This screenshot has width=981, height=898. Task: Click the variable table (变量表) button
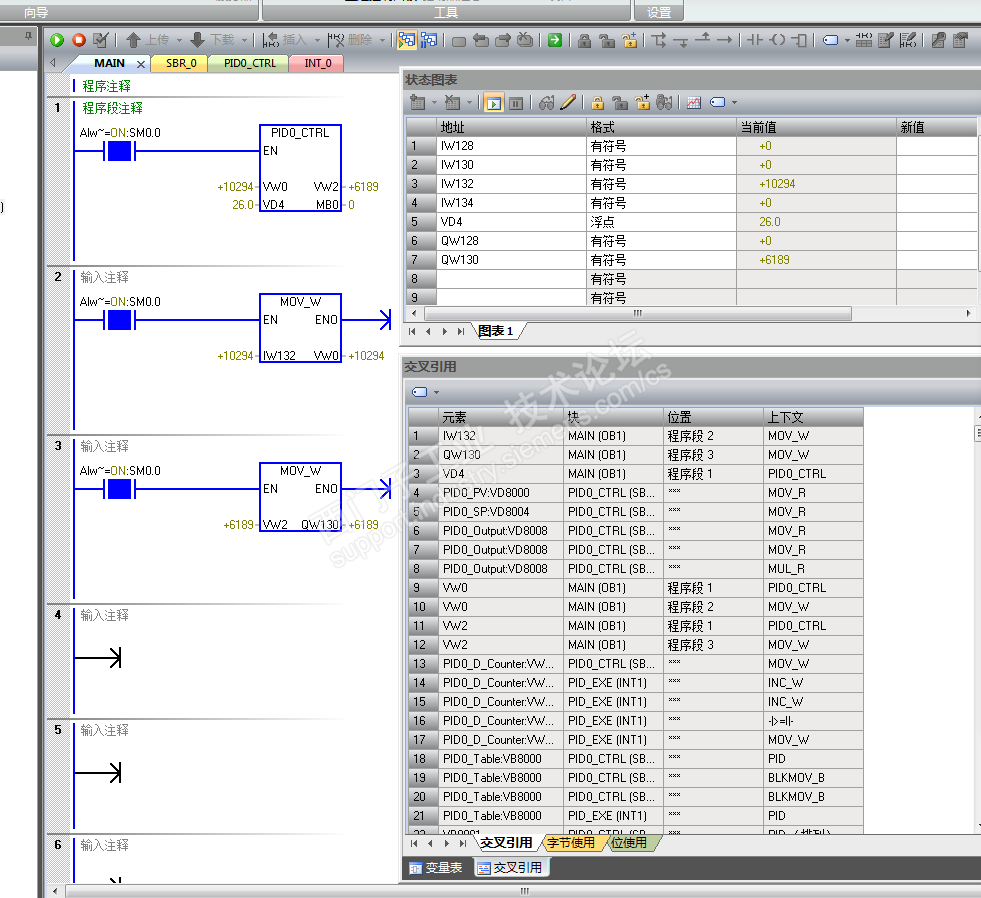pos(436,868)
